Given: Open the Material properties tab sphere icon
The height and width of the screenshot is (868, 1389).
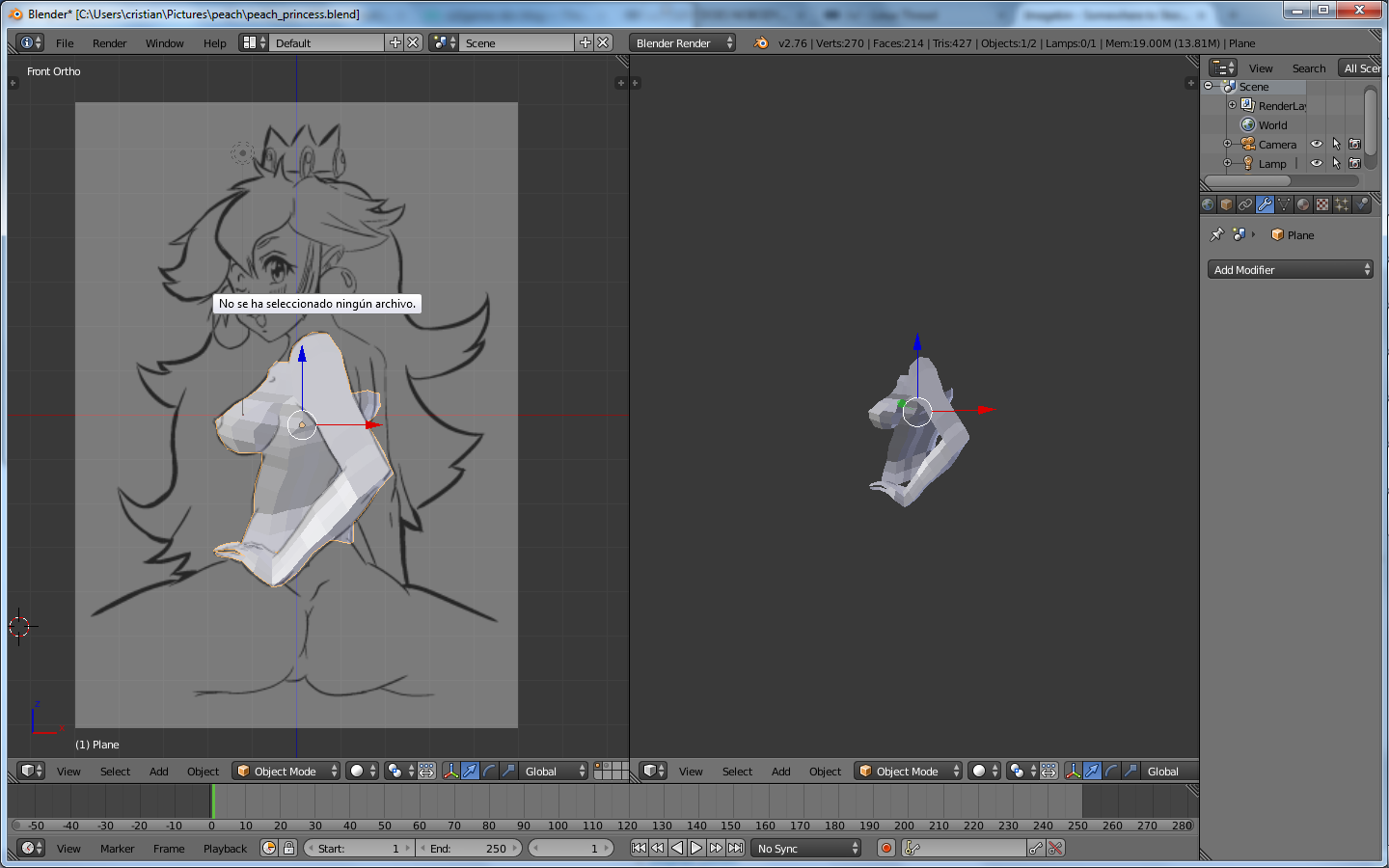Looking at the screenshot, I should [x=1303, y=204].
